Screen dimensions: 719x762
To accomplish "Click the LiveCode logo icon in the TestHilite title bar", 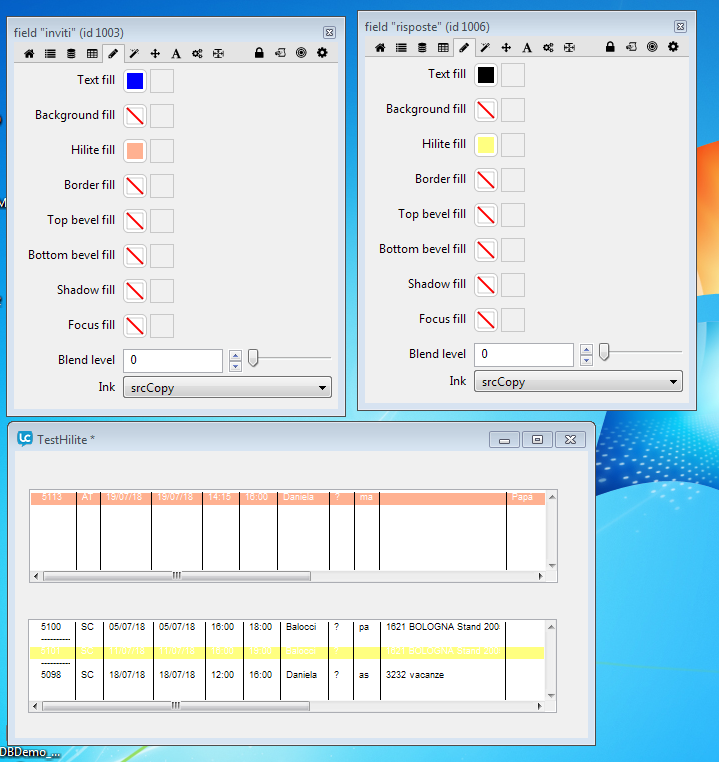I will [x=25, y=439].
